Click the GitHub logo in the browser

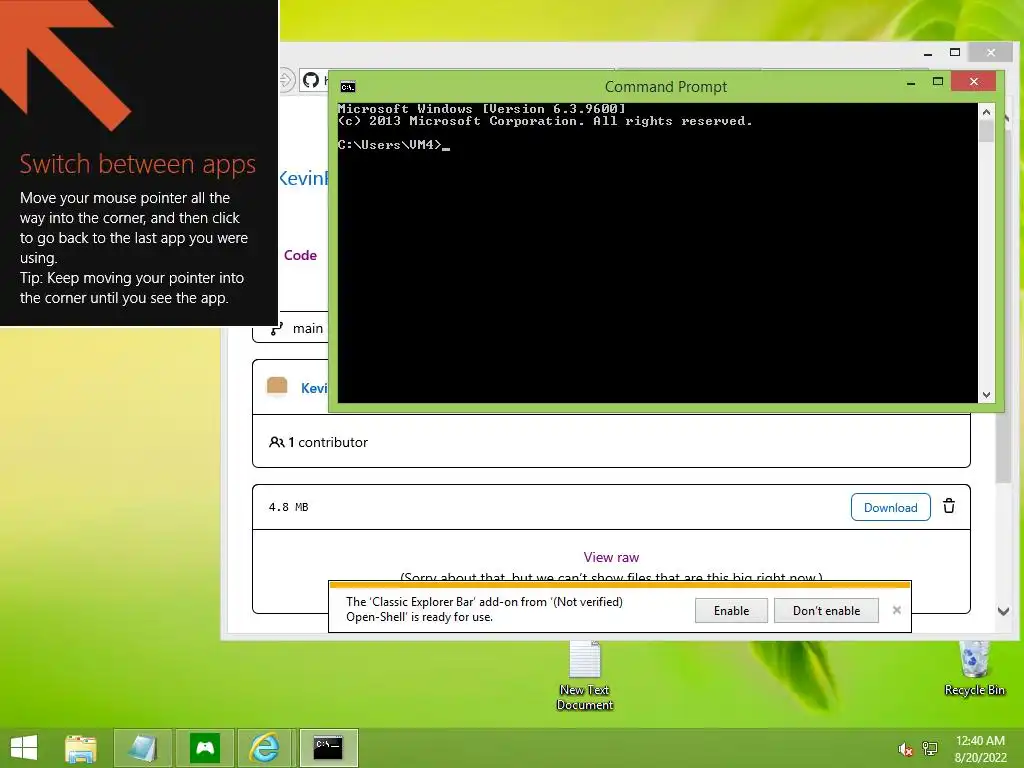click(x=311, y=80)
